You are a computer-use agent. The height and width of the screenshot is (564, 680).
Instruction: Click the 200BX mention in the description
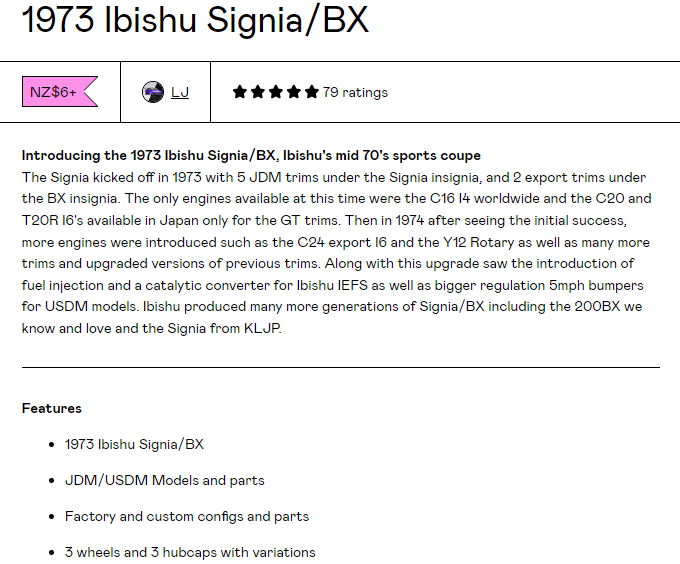pos(597,306)
